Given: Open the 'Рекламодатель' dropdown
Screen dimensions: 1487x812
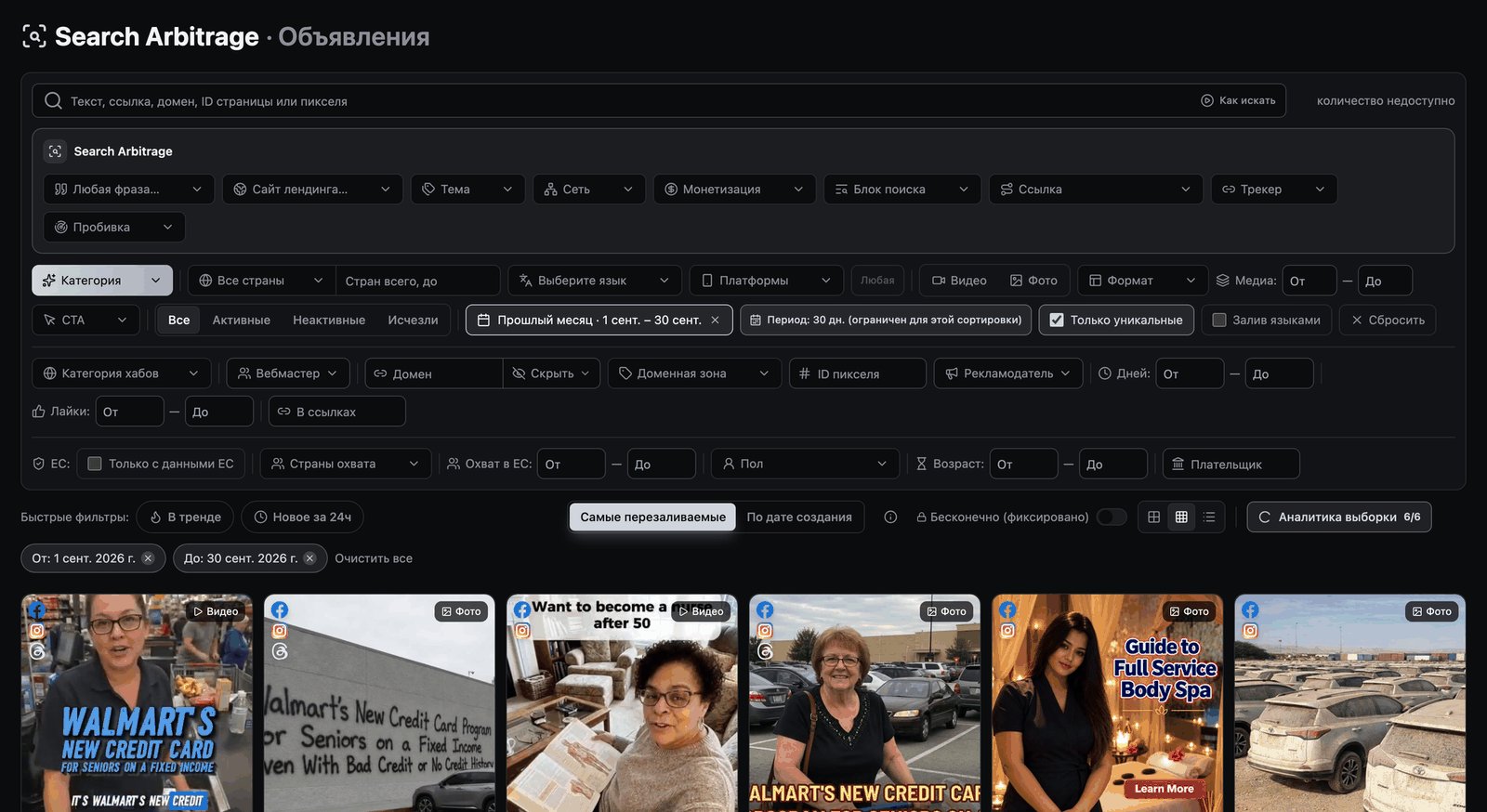Looking at the screenshot, I should point(1008,373).
